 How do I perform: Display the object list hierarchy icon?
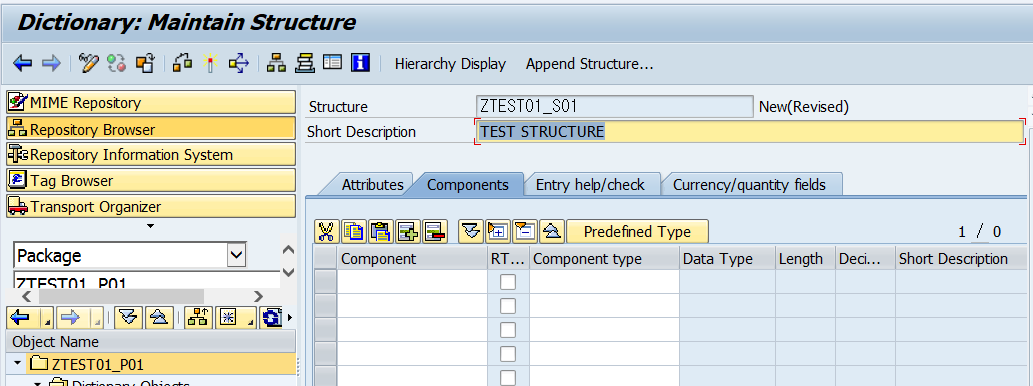276,63
